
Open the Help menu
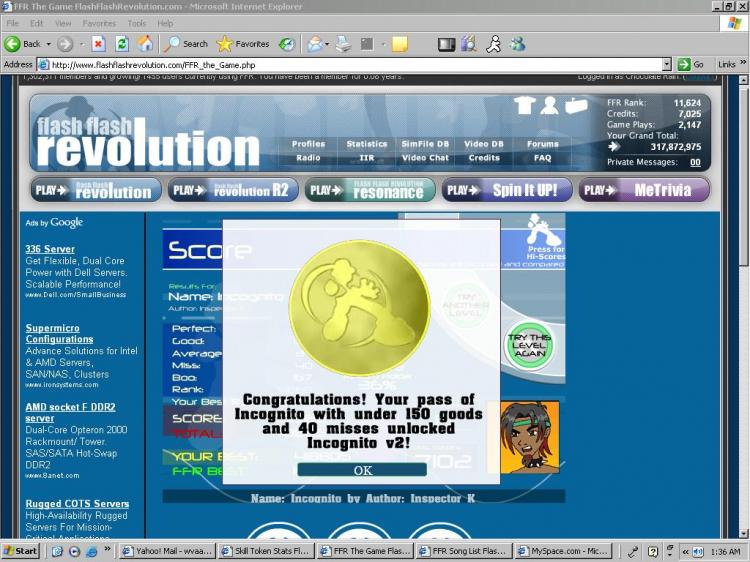coord(165,23)
